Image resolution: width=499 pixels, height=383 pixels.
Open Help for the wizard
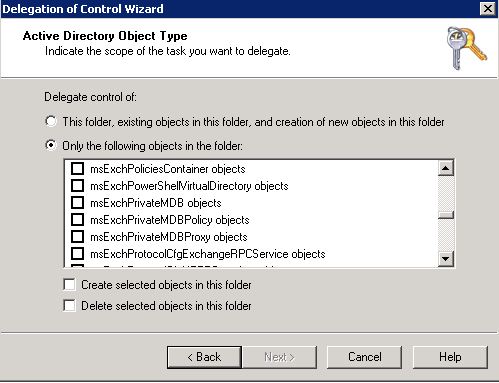pos(450,357)
